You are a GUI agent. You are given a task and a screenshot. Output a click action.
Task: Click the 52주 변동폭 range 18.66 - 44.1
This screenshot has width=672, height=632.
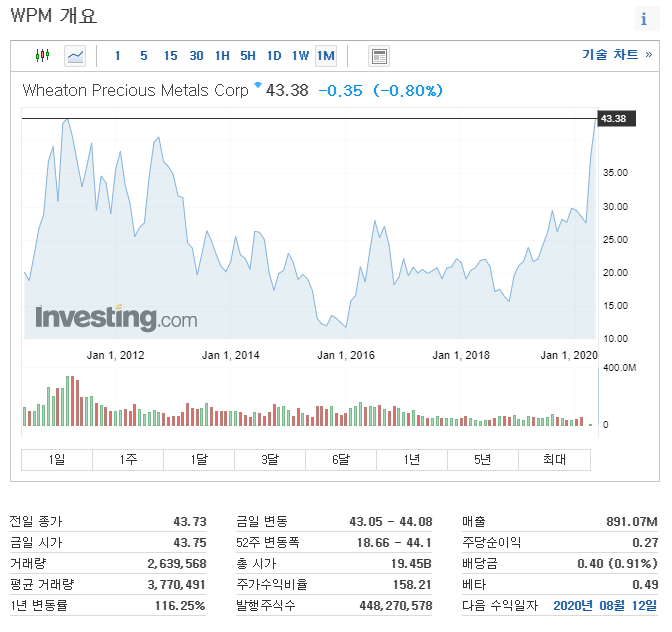[x=394, y=542]
